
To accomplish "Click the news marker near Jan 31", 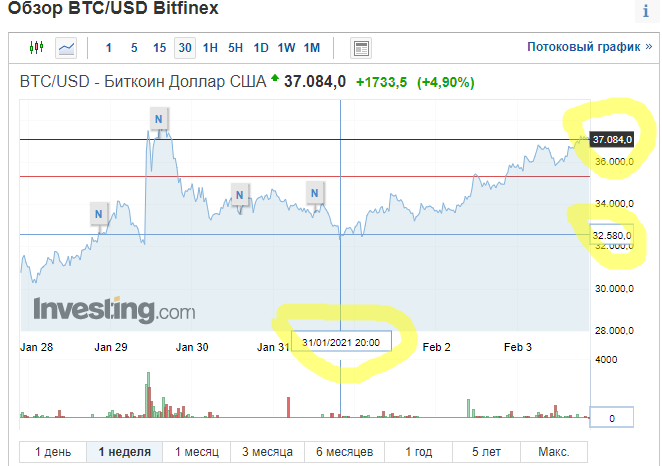I will [x=316, y=192].
